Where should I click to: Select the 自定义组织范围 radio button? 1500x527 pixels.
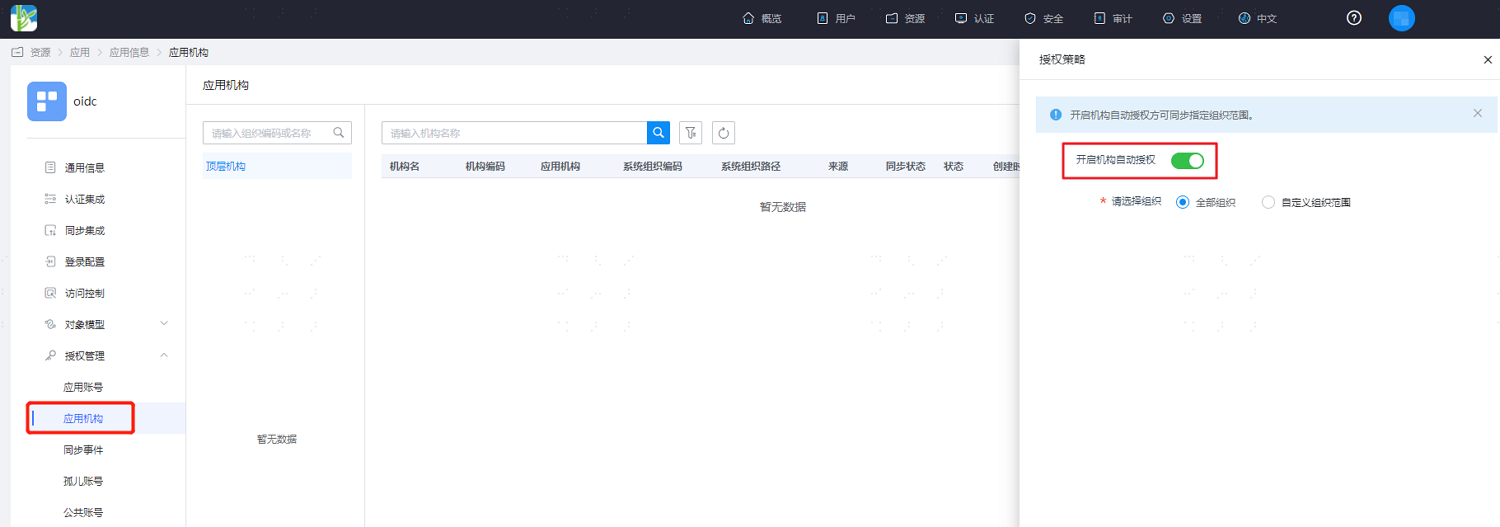pos(1268,202)
